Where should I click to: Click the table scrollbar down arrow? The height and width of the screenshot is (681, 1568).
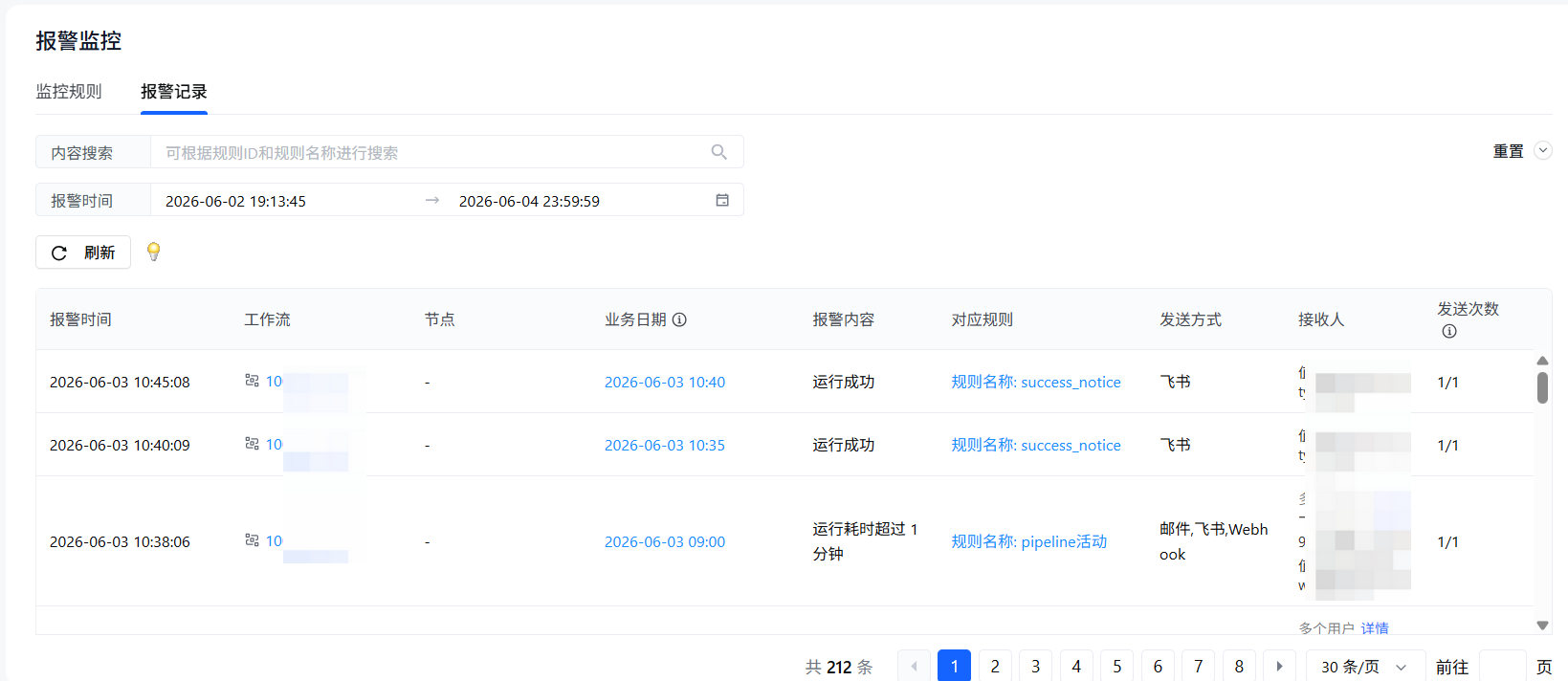(x=1542, y=626)
